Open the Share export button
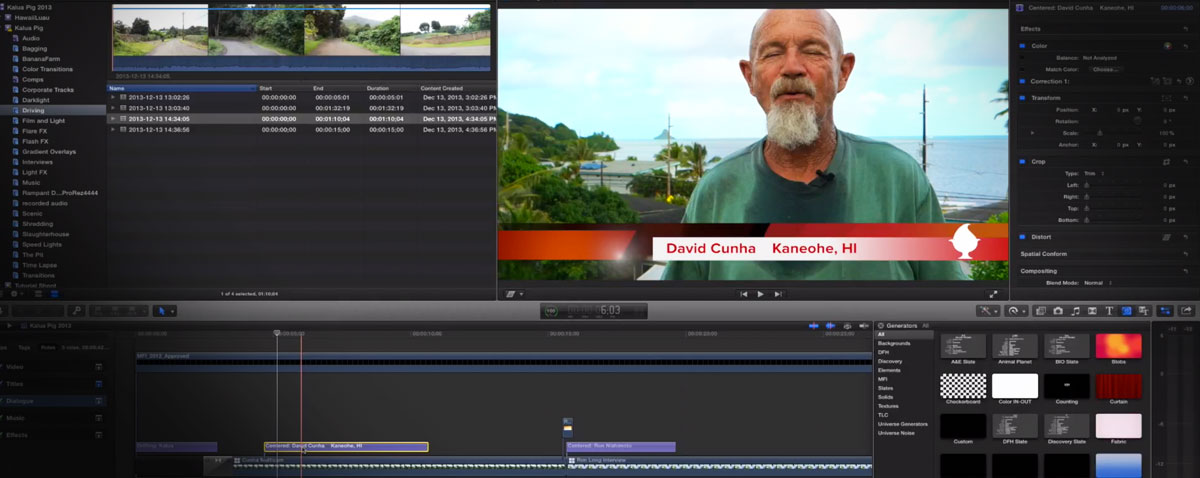The width and height of the screenshot is (1200, 478). [x=1187, y=311]
